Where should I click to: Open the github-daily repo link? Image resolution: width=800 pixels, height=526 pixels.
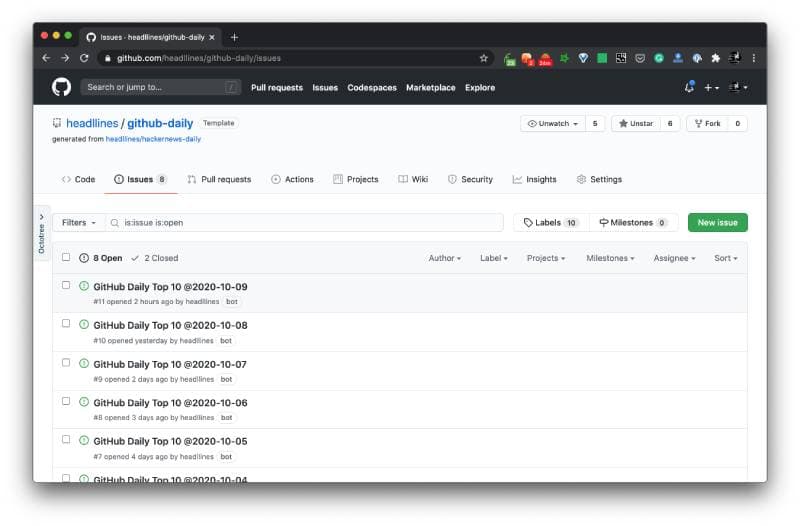160,123
